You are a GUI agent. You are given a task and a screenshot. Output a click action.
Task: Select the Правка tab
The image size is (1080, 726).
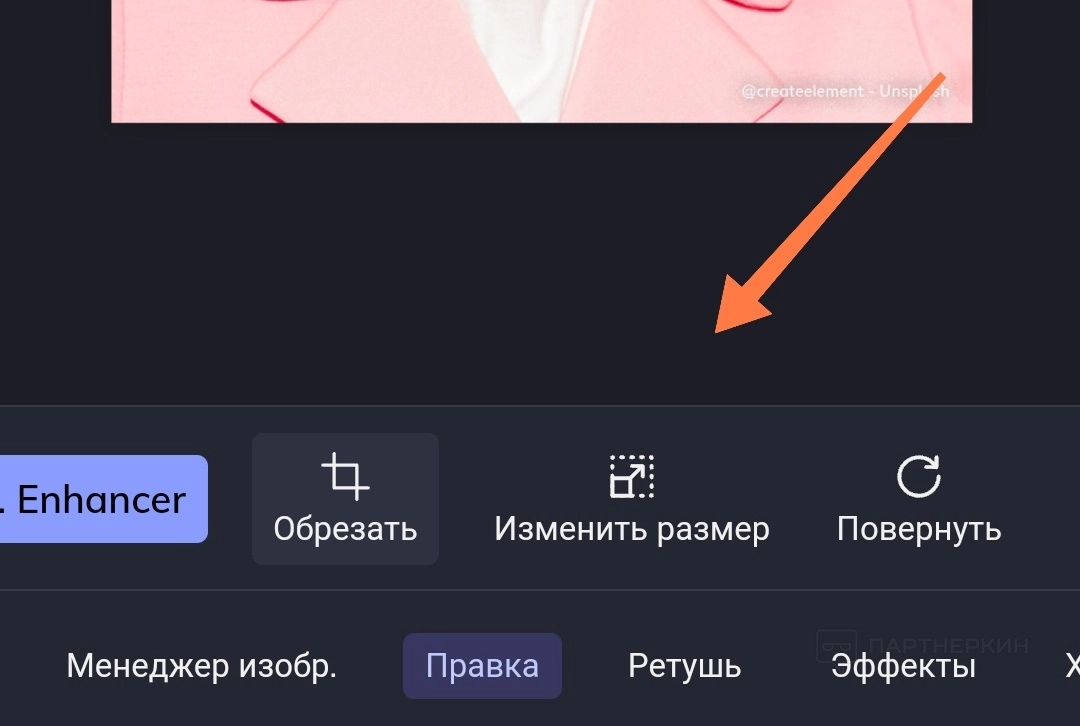click(482, 666)
